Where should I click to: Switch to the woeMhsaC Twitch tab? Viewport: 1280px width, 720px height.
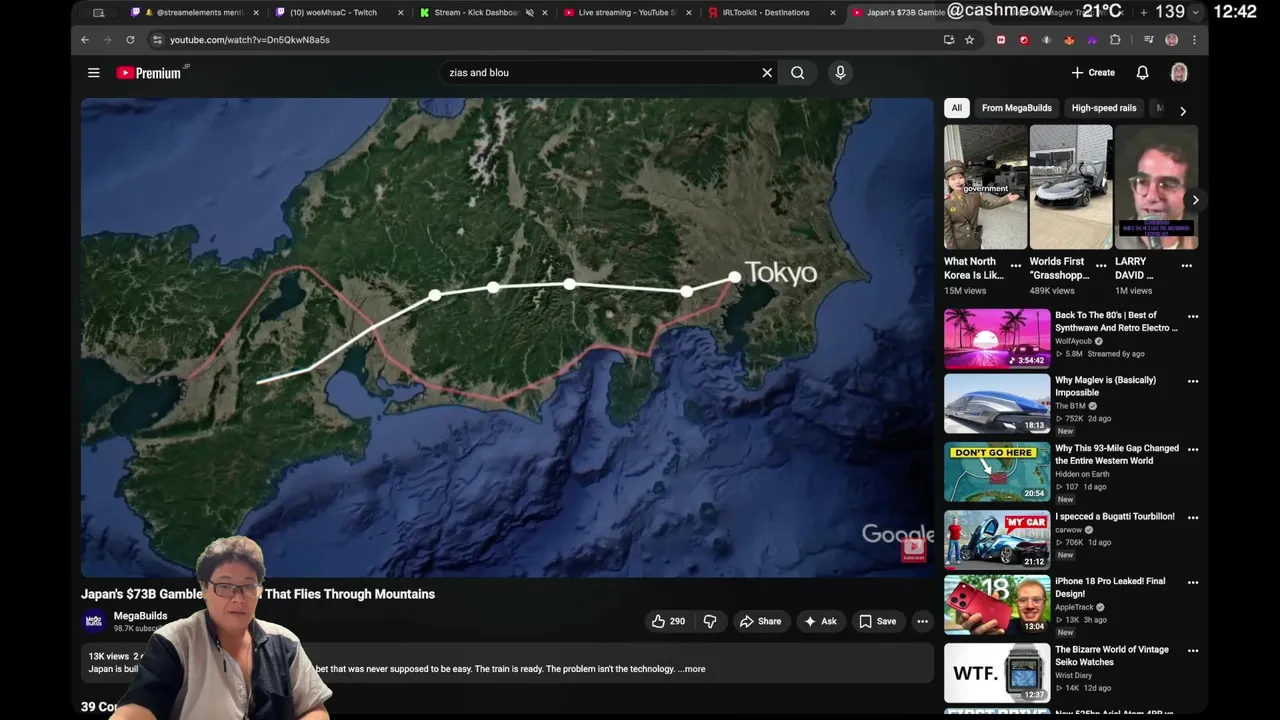click(341, 13)
